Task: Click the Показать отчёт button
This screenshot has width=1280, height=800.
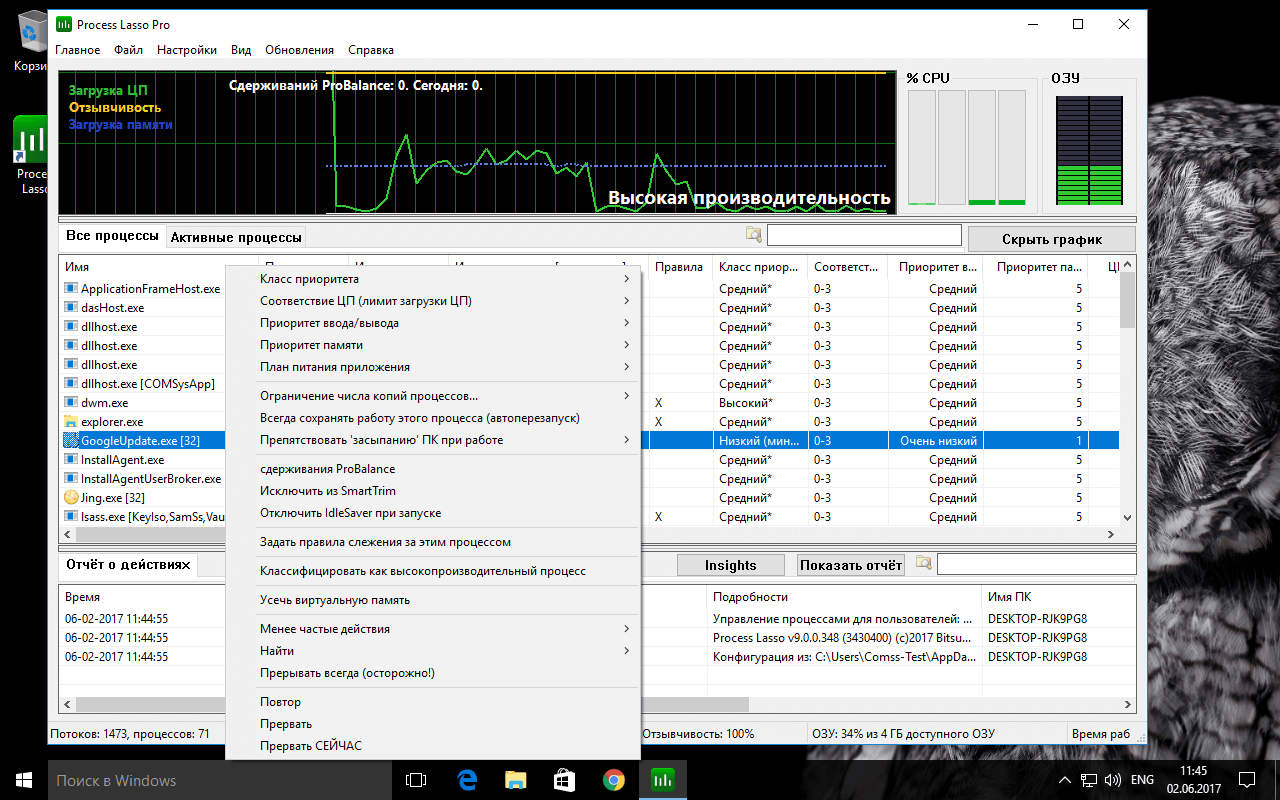Action: 851,565
